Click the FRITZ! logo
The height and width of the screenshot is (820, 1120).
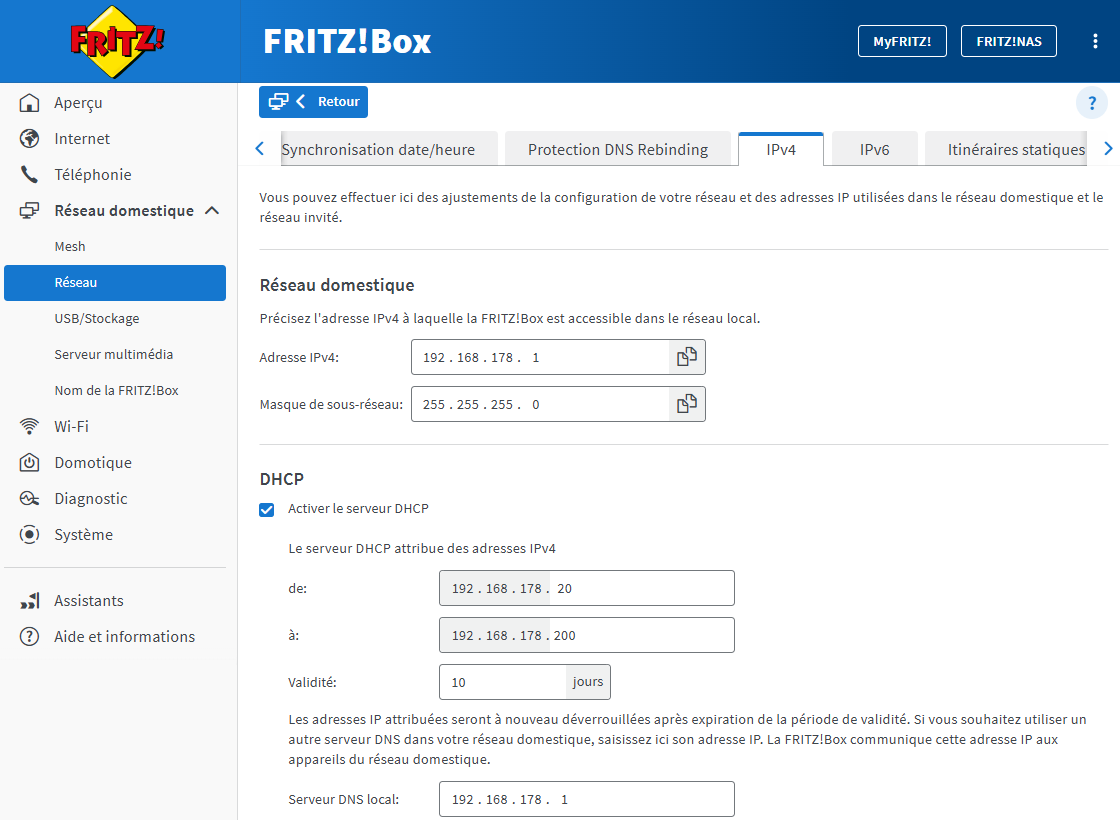(117, 41)
